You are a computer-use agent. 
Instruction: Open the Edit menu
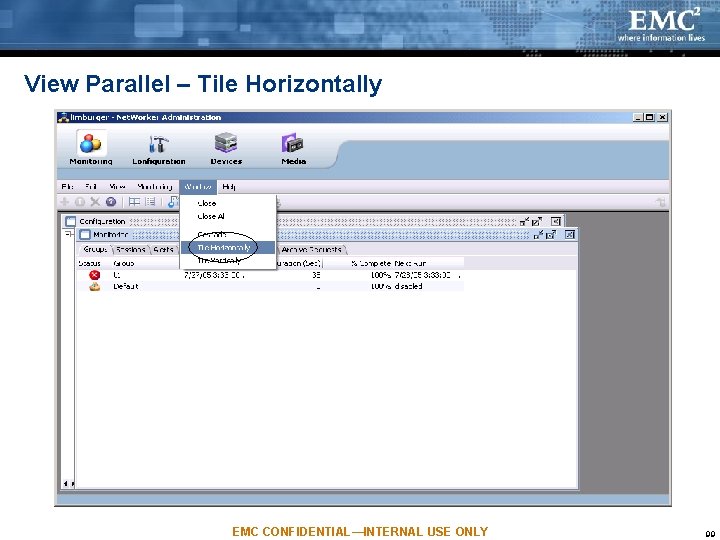(x=91, y=186)
